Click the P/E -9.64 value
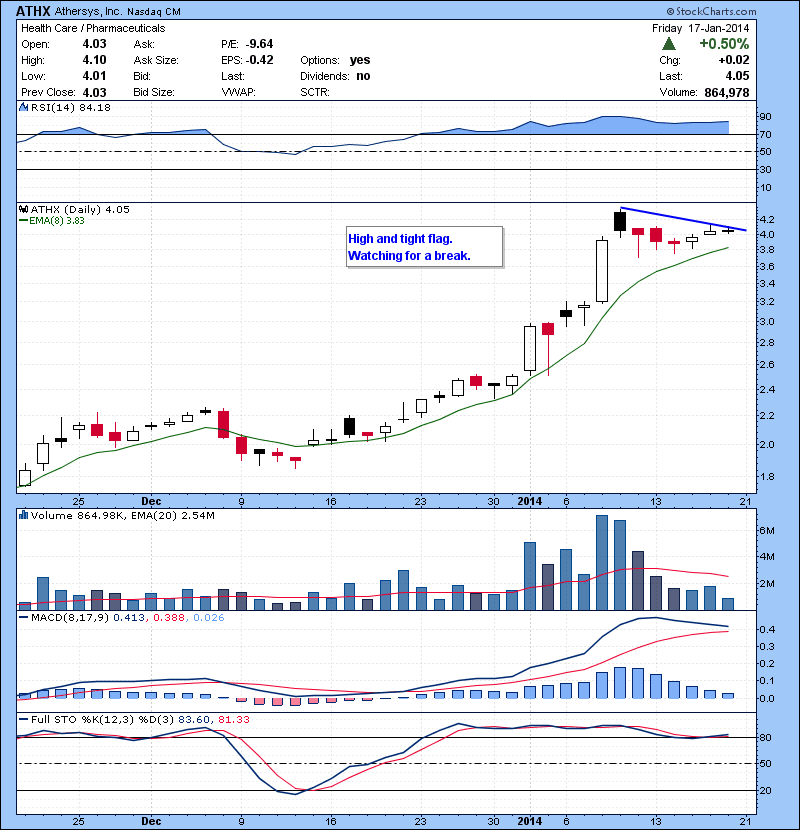 pos(259,44)
